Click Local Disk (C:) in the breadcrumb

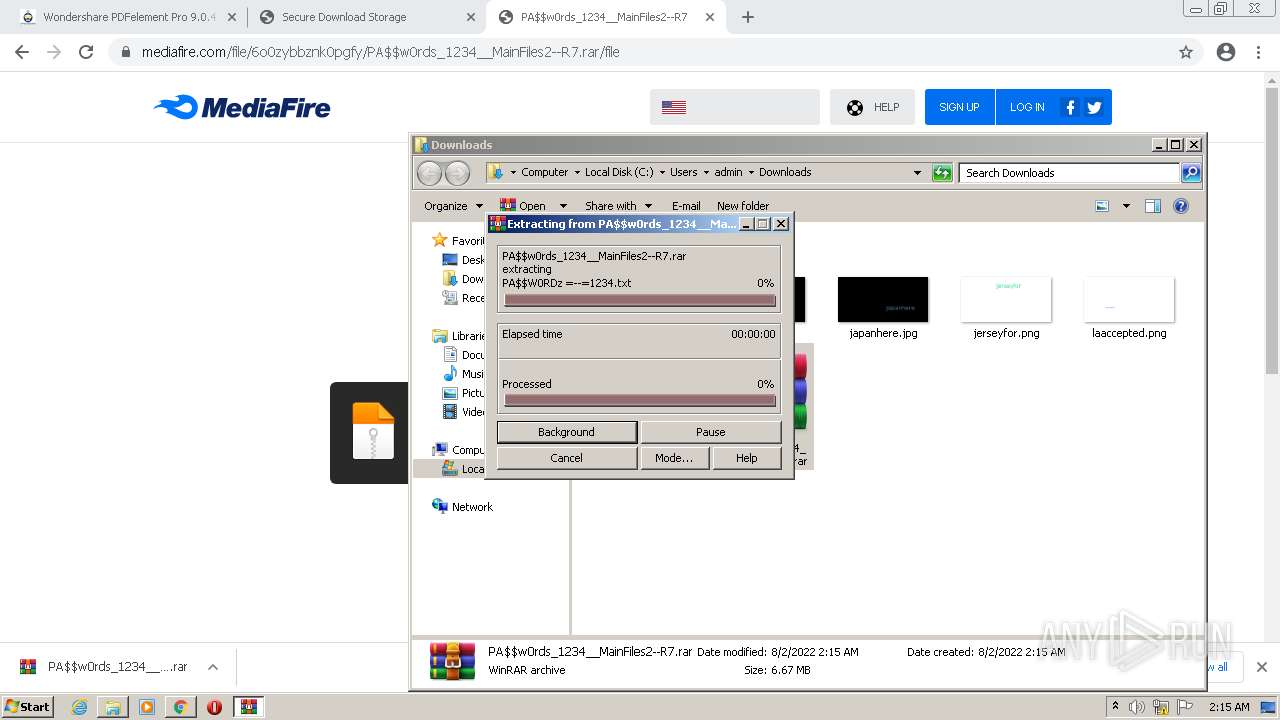619,172
